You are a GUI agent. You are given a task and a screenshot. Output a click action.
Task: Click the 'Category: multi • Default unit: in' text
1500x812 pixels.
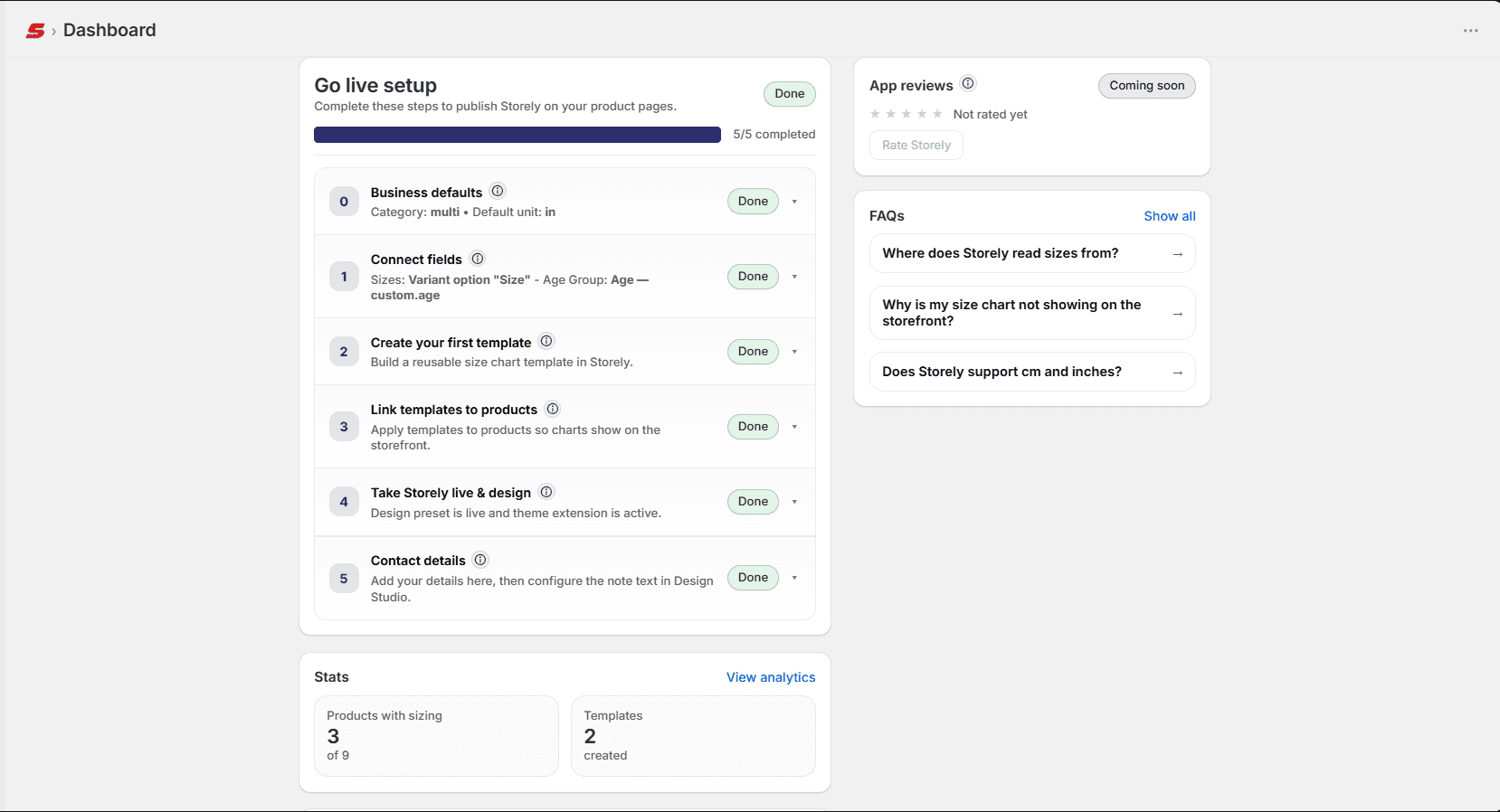(x=463, y=212)
